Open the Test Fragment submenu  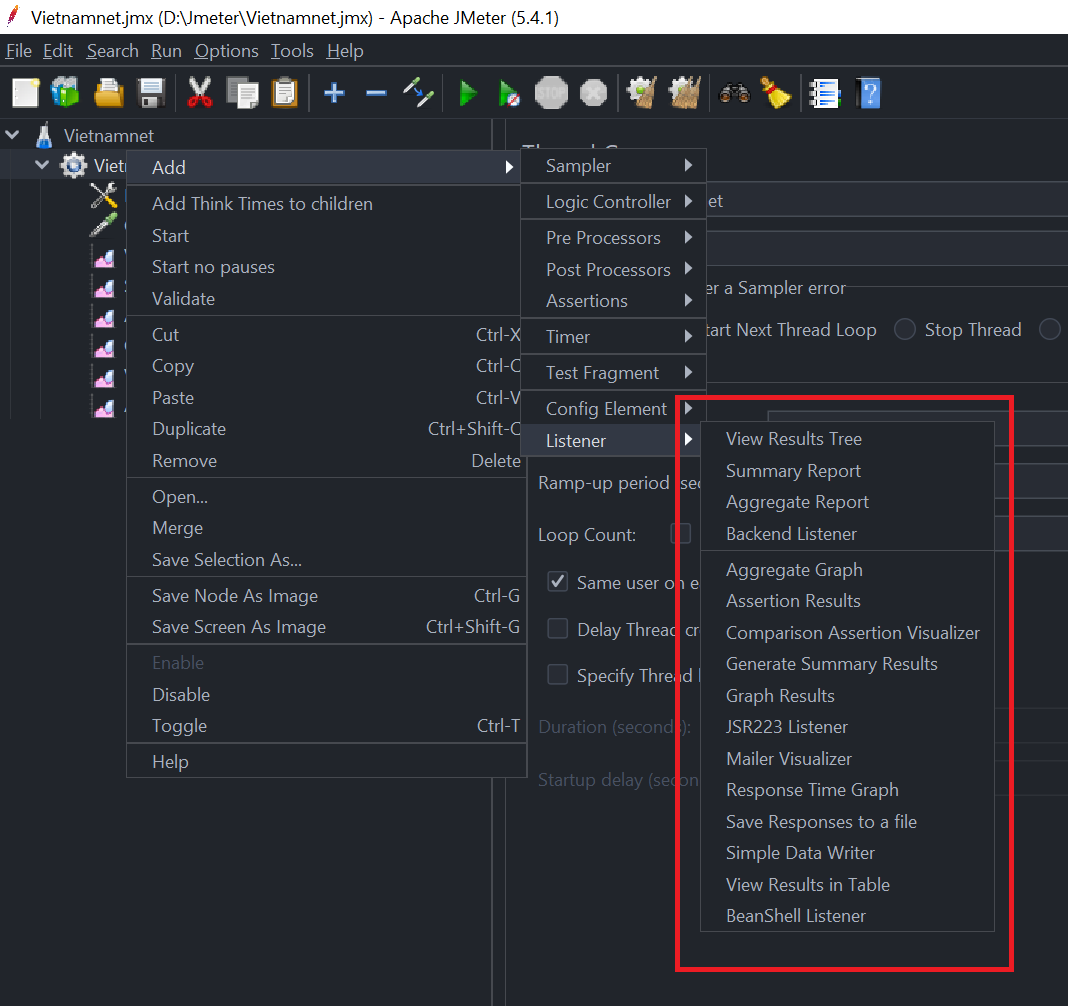(613, 373)
